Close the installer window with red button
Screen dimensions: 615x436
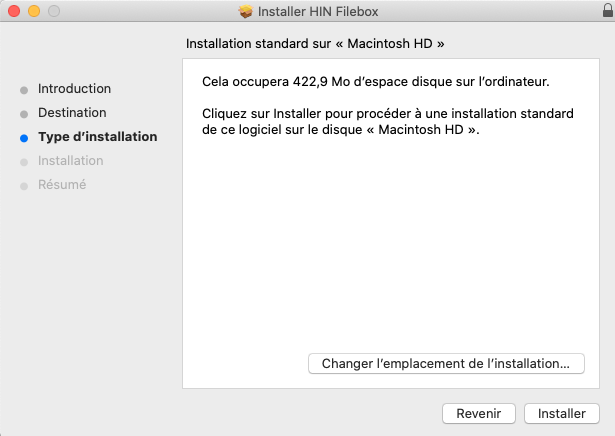(14, 11)
